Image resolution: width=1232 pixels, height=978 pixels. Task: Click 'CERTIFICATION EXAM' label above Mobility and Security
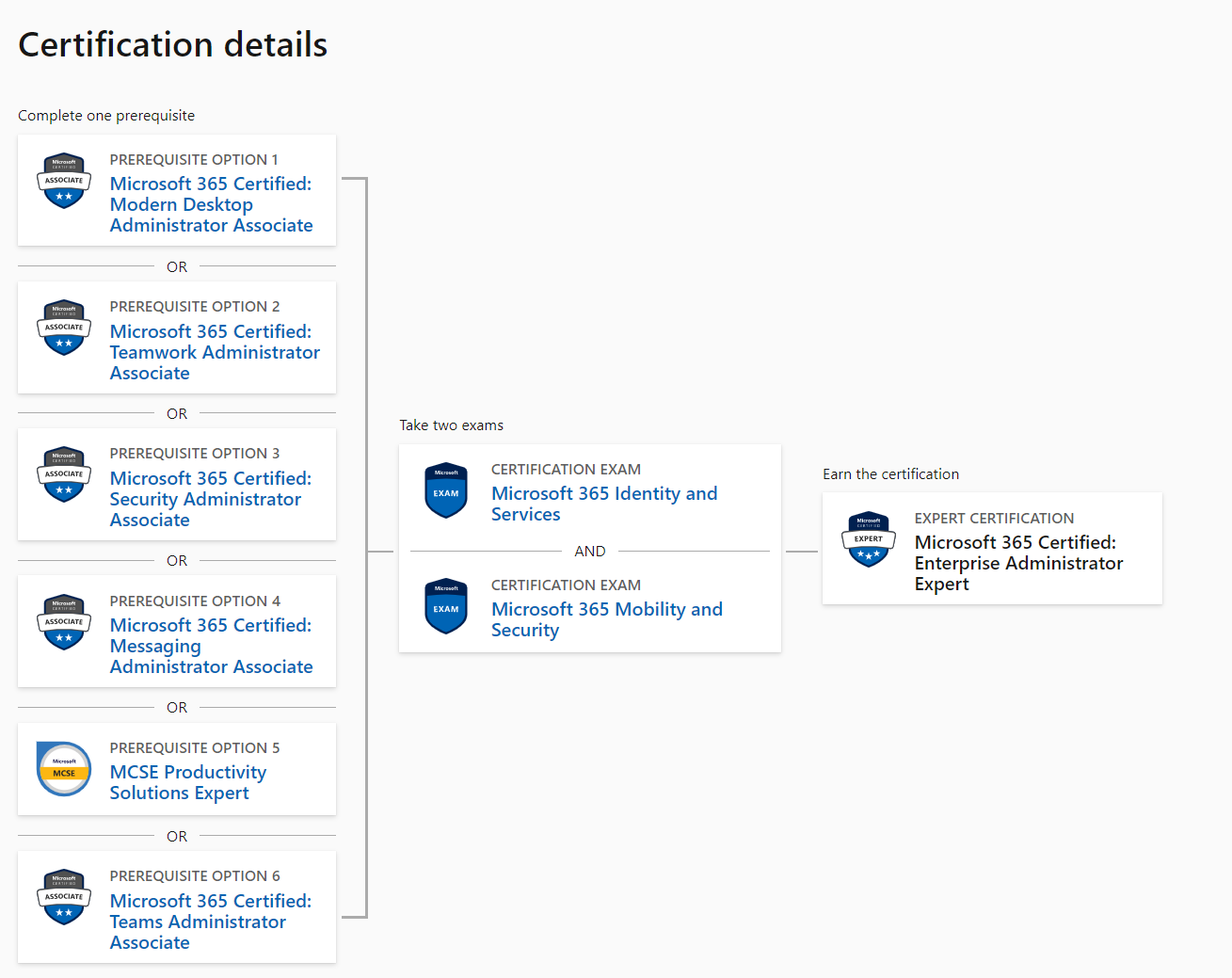coord(566,585)
